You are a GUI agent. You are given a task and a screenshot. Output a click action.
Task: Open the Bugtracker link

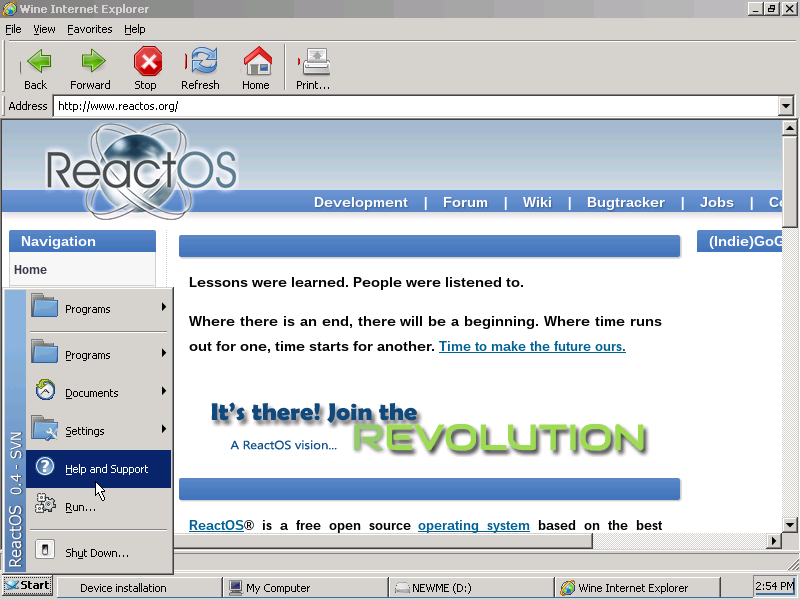[x=626, y=203]
